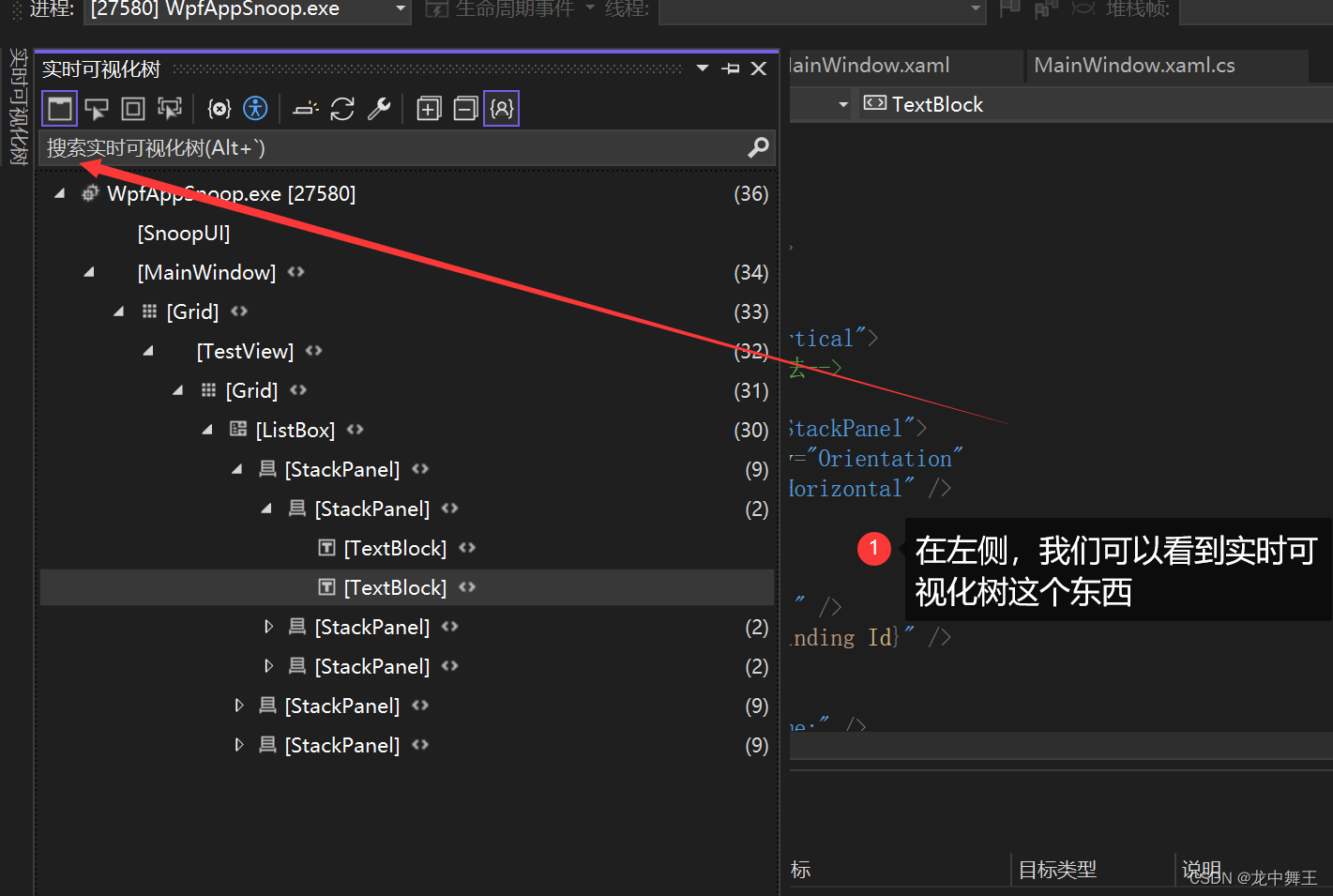Viewport: 1333px width, 896px height.
Task: Toggle Display Layout Adorners
Action: pyautogui.click(x=133, y=109)
